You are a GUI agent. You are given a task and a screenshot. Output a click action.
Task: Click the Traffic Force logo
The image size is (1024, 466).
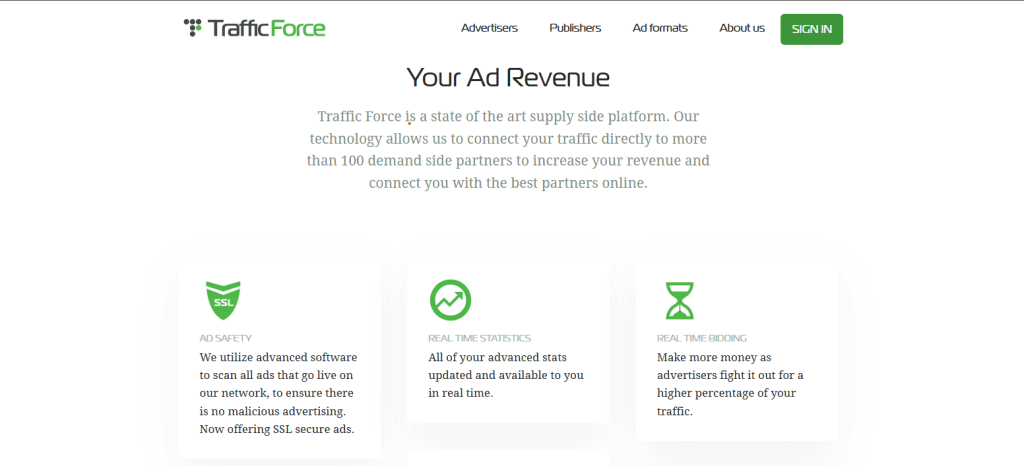point(255,28)
